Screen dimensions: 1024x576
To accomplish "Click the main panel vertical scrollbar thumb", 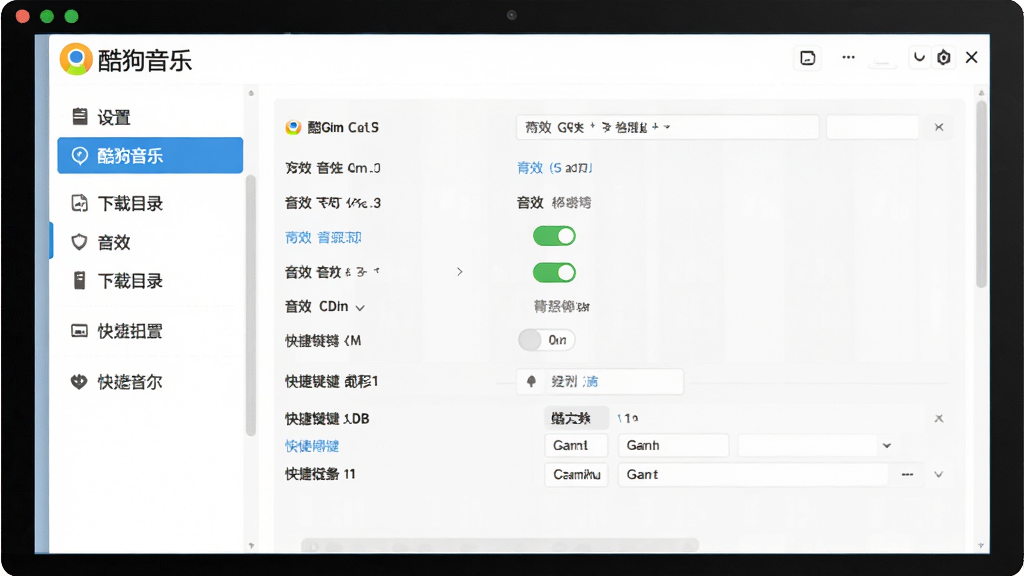I will [981, 194].
